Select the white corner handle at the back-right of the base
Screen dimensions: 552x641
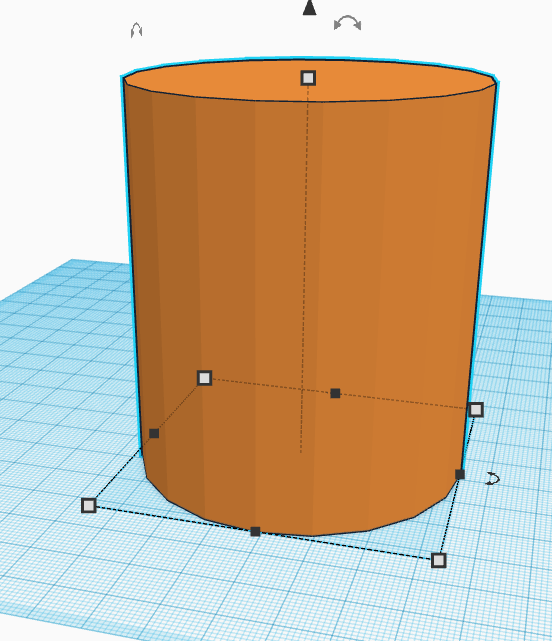[476, 409]
